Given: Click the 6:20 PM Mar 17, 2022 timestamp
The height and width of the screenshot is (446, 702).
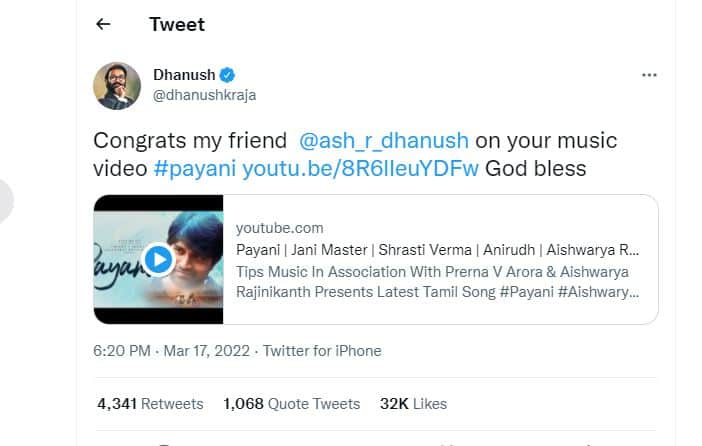Looking at the screenshot, I should 173,351.
